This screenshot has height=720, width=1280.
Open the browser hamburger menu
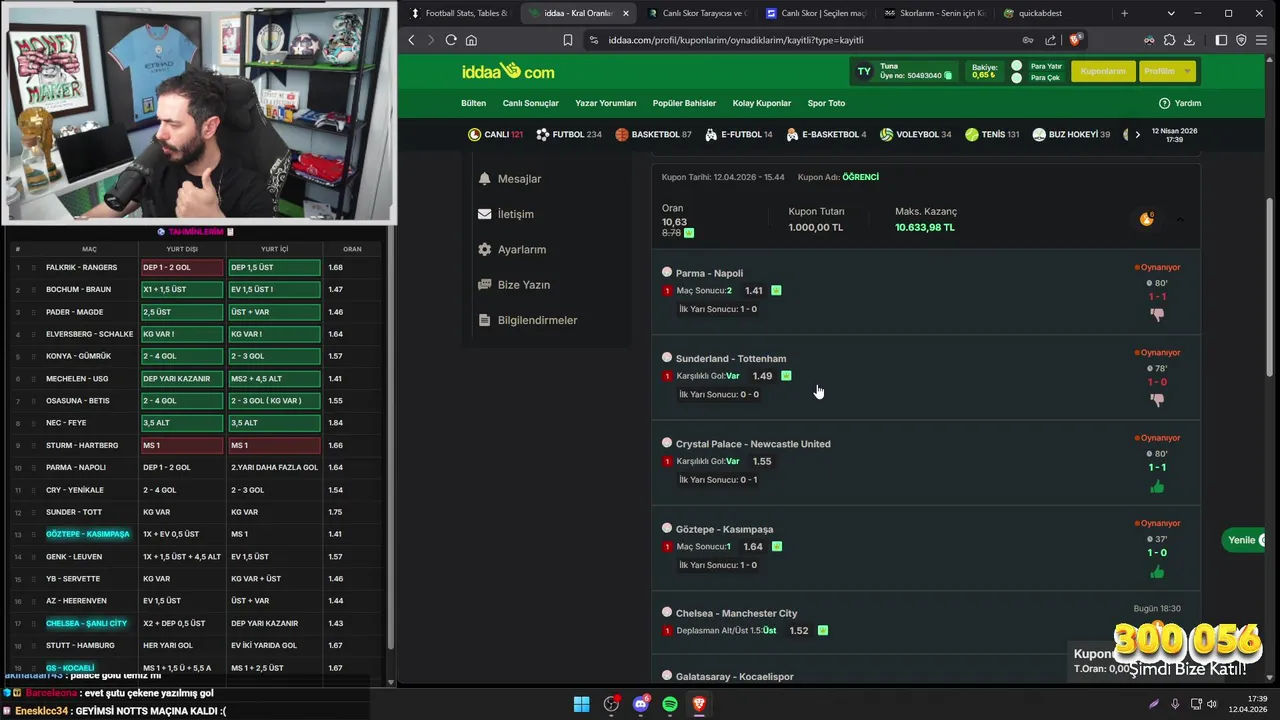[x=1262, y=40]
